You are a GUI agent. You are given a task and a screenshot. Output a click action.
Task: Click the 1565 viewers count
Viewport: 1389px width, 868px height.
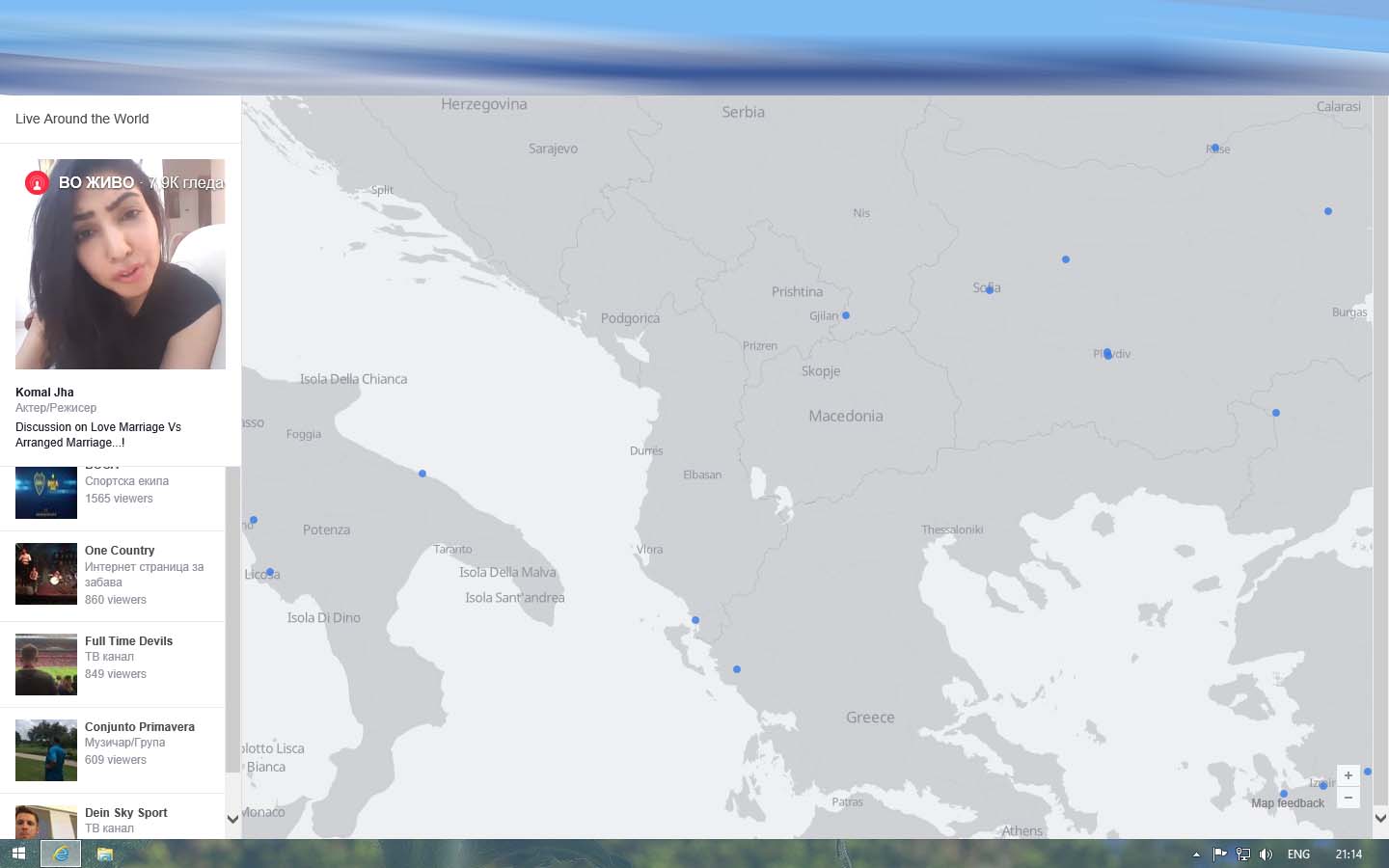(x=119, y=499)
